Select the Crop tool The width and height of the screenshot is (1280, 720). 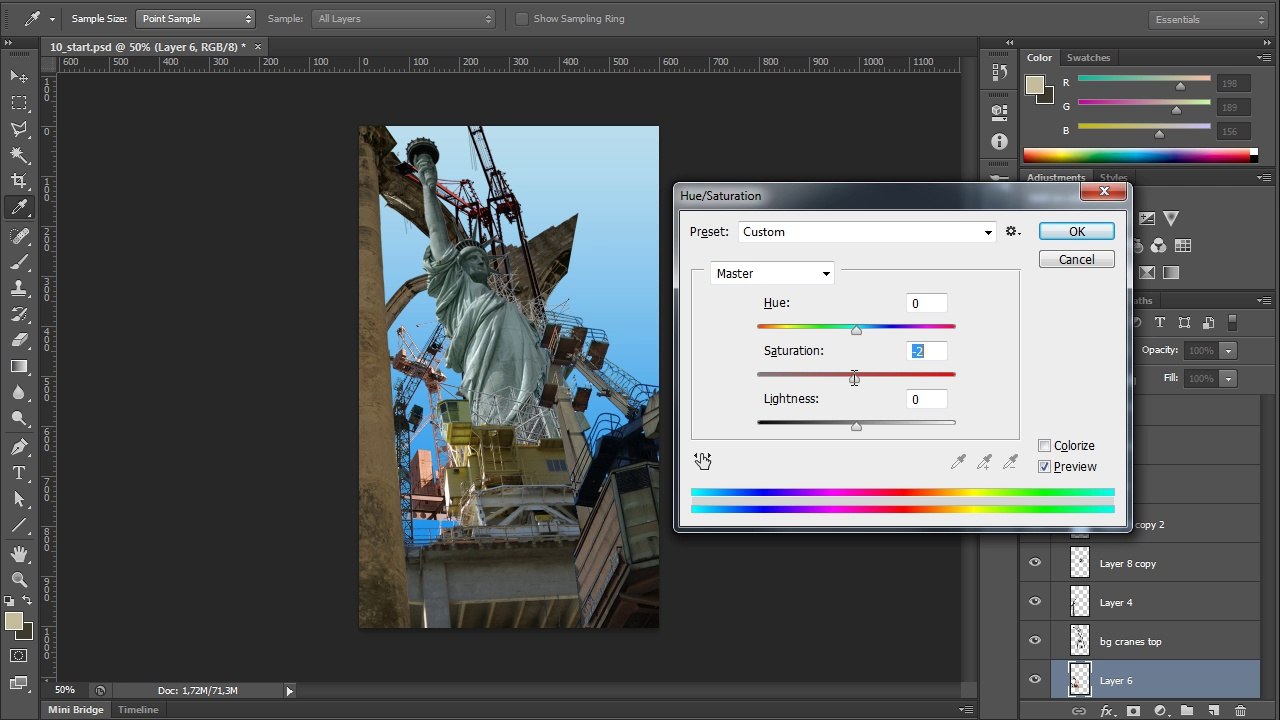click(x=19, y=181)
